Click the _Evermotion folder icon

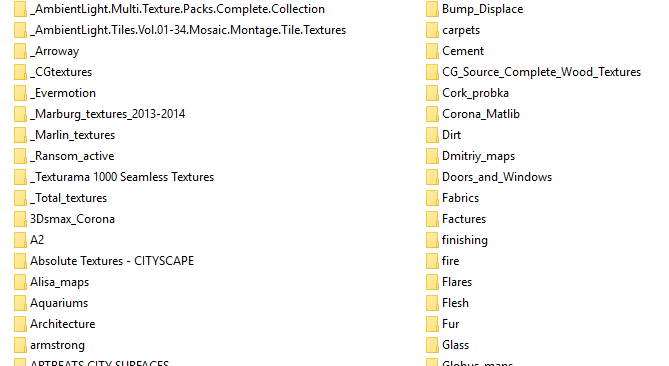point(20,93)
